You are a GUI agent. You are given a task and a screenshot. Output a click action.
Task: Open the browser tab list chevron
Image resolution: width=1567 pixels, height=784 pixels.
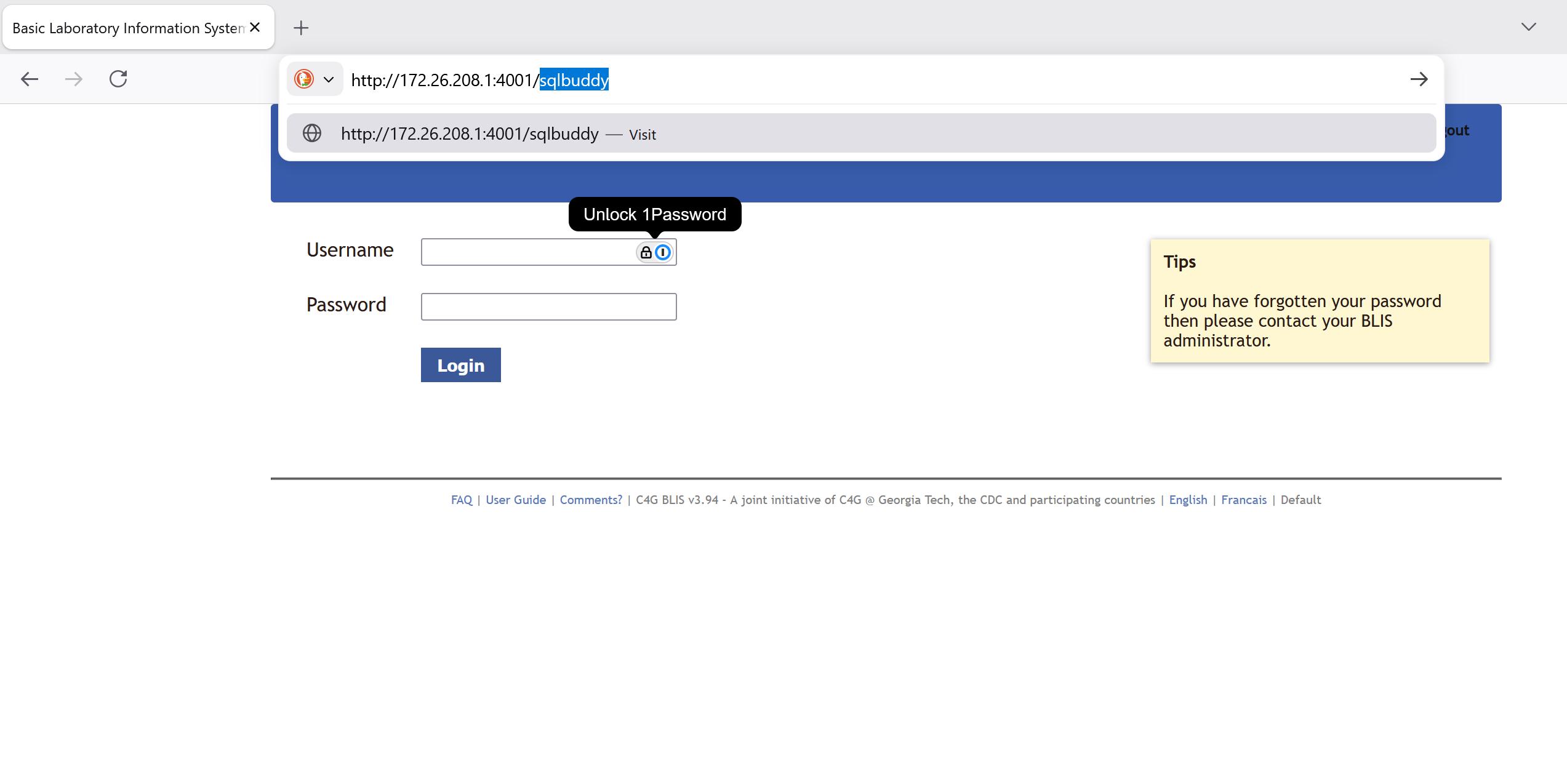[x=1529, y=27]
